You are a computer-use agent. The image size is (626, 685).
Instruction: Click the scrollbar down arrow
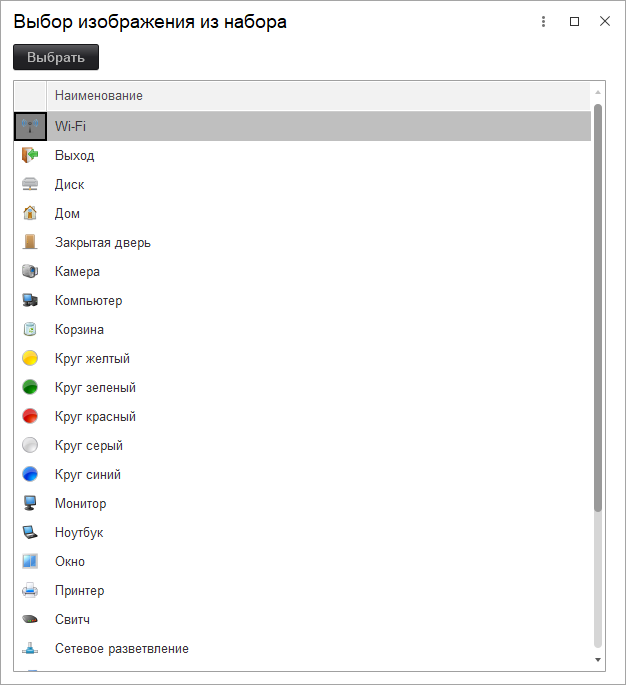coord(598,660)
